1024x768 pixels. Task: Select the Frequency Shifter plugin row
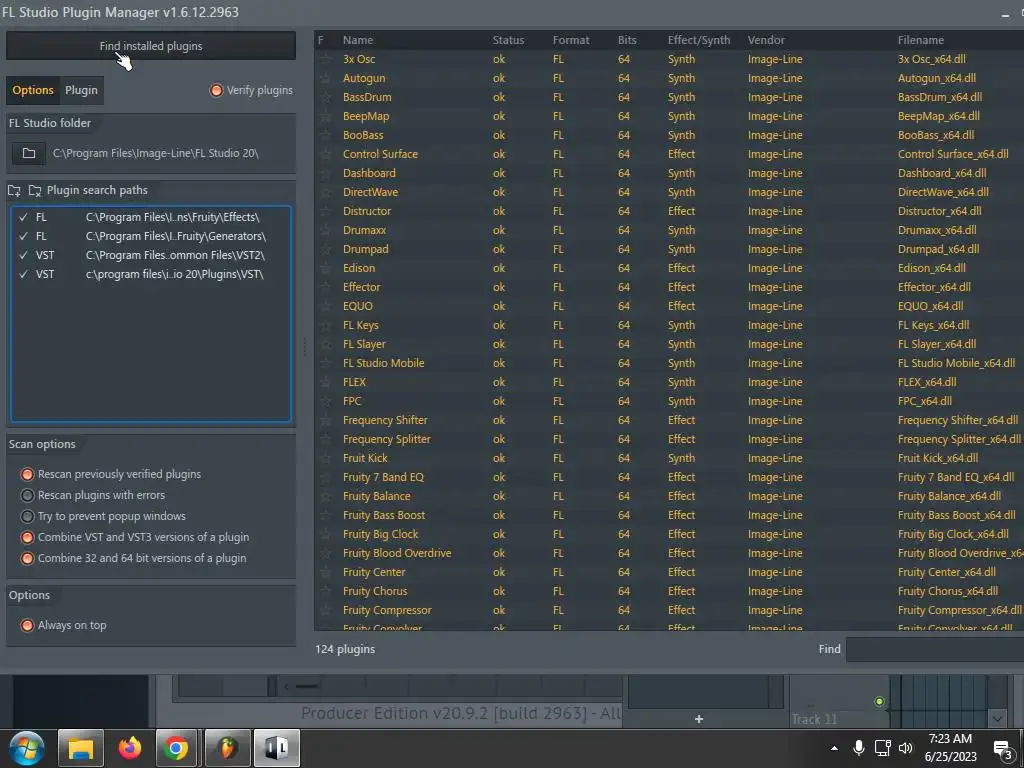coord(669,420)
